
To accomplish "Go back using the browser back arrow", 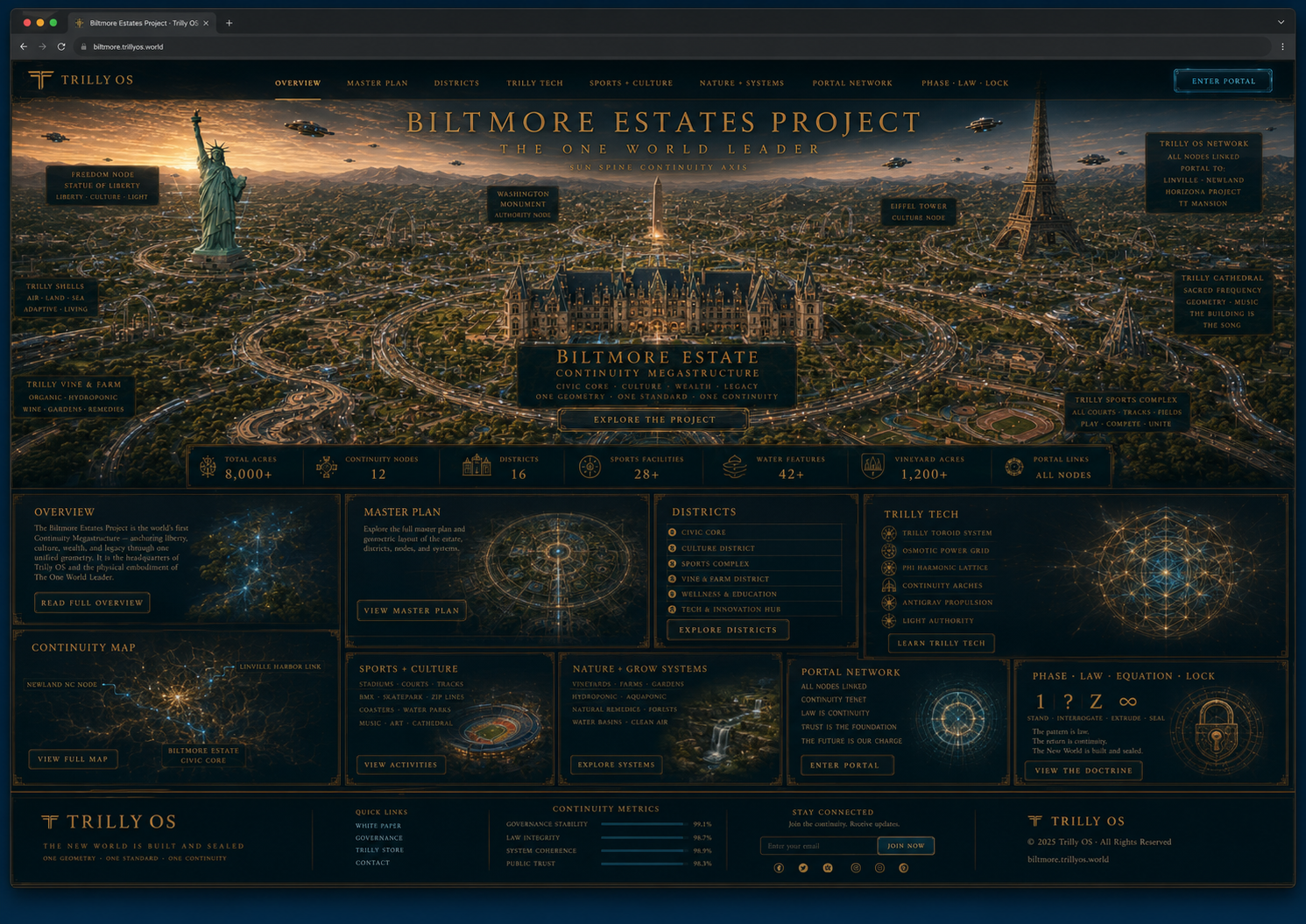I will pyautogui.click(x=24, y=46).
